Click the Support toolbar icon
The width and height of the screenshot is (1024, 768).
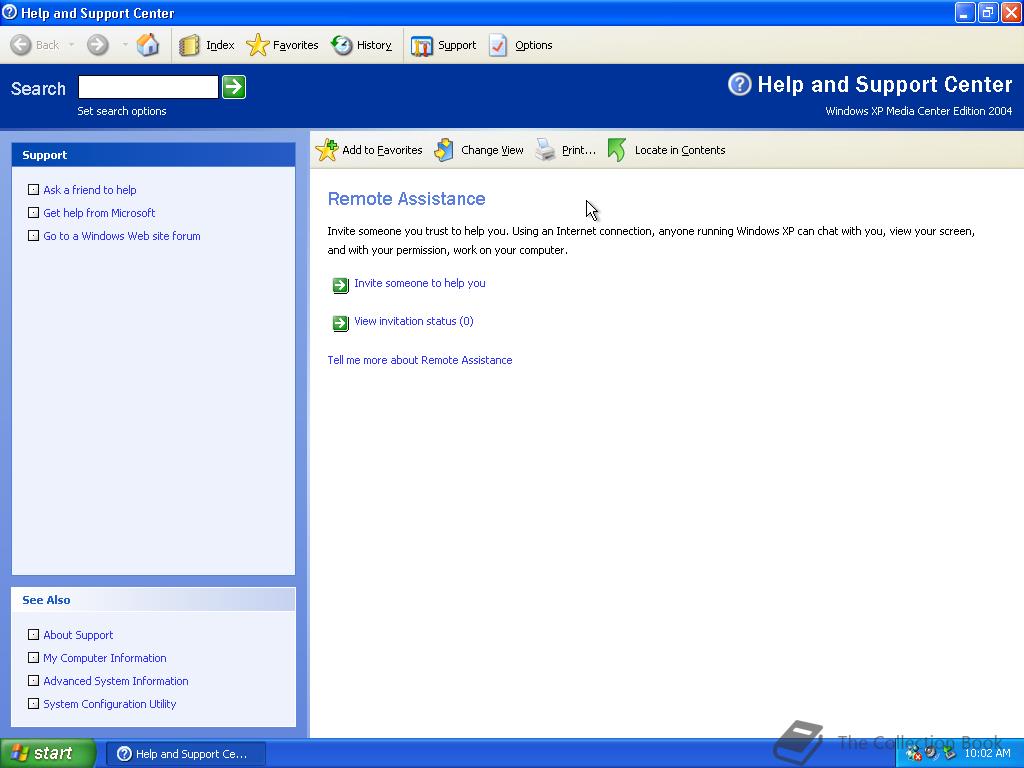pyautogui.click(x=422, y=46)
